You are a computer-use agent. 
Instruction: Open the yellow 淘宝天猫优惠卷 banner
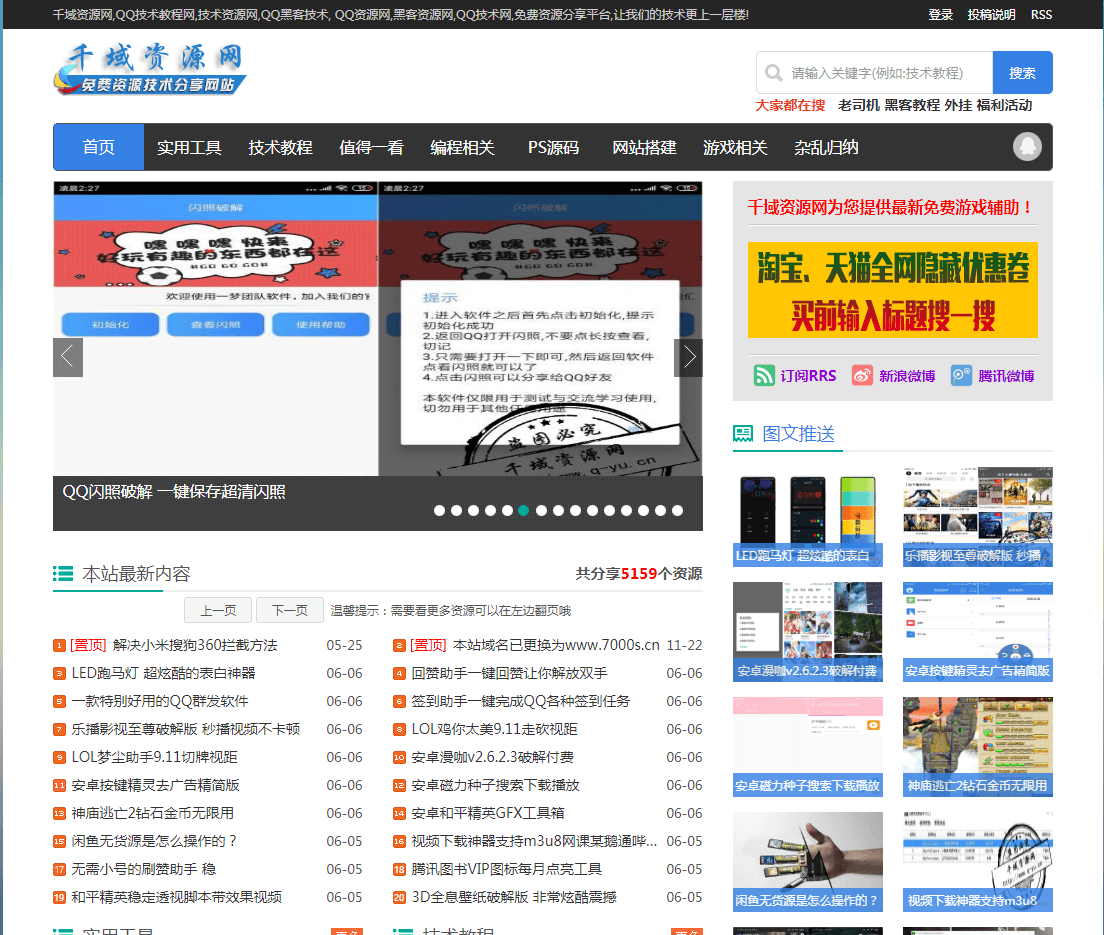click(893, 290)
